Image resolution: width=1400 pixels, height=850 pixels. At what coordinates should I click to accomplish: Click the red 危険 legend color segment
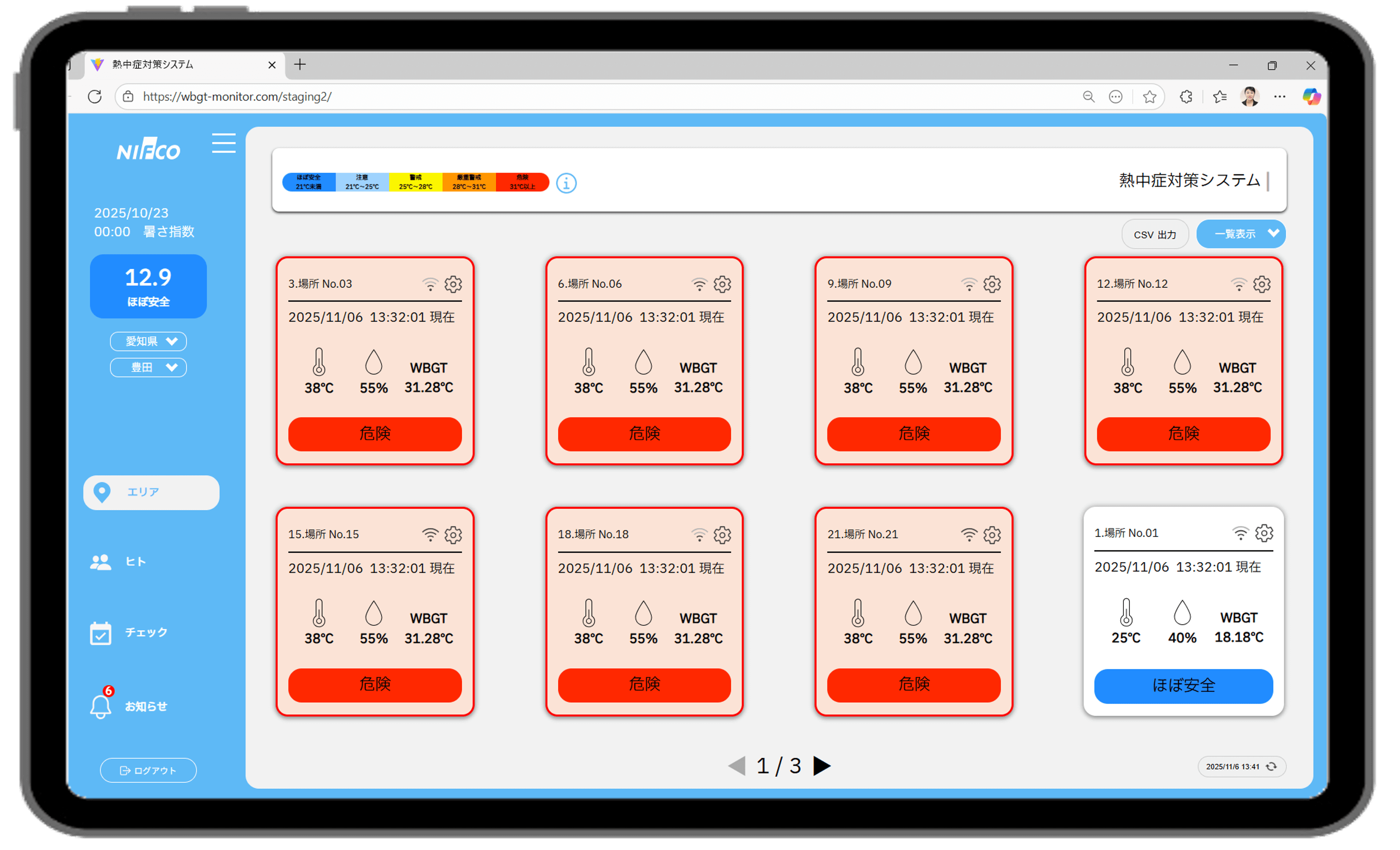(522, 182)
